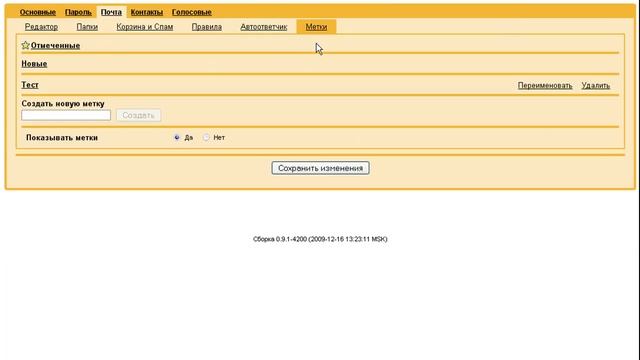The height and width of the screenshot is (360, 640).
Task: Open the Отмеченные label
Action: (56, 46)
